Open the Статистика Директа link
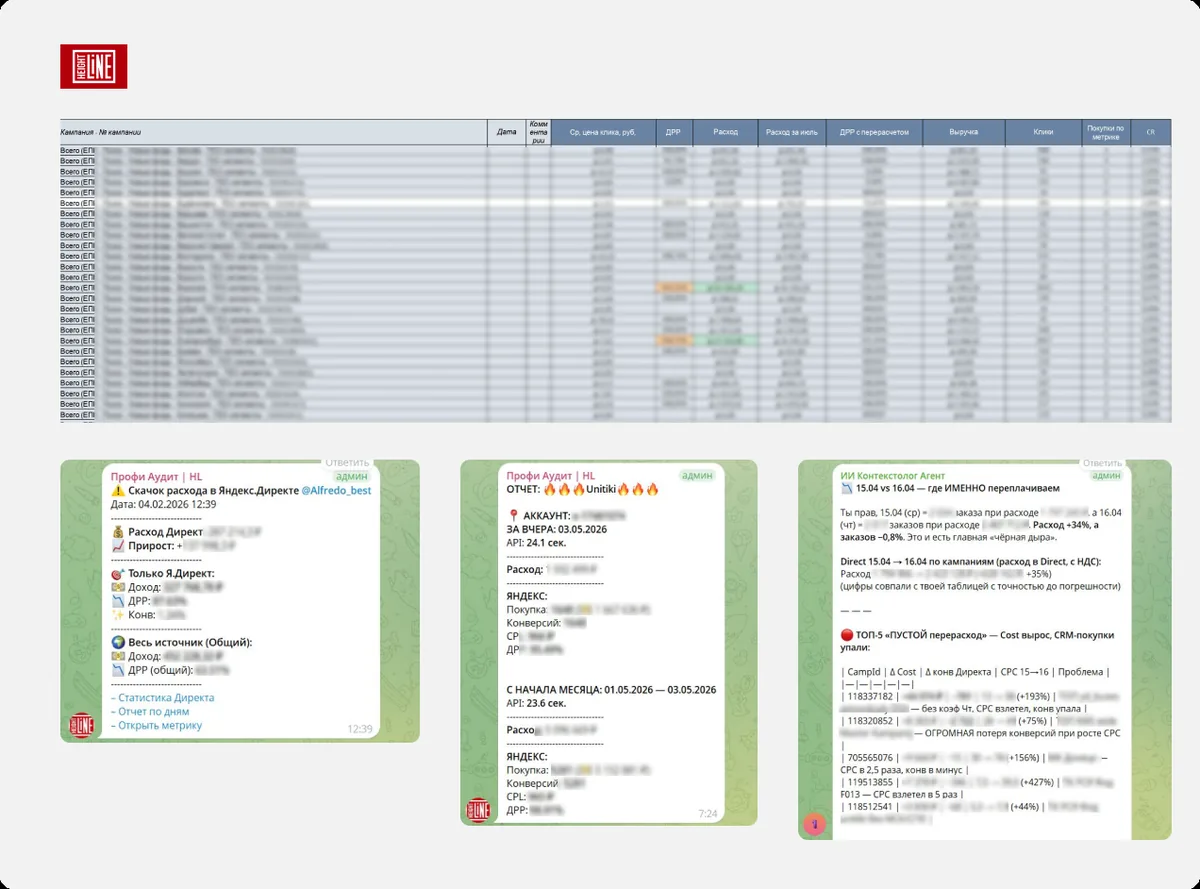 point(162,698)
